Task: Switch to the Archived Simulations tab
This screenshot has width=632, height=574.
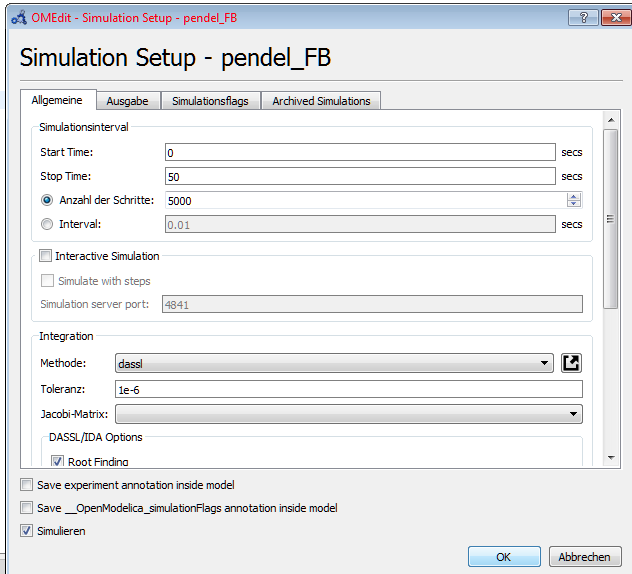Action: [x=321, y=101]
